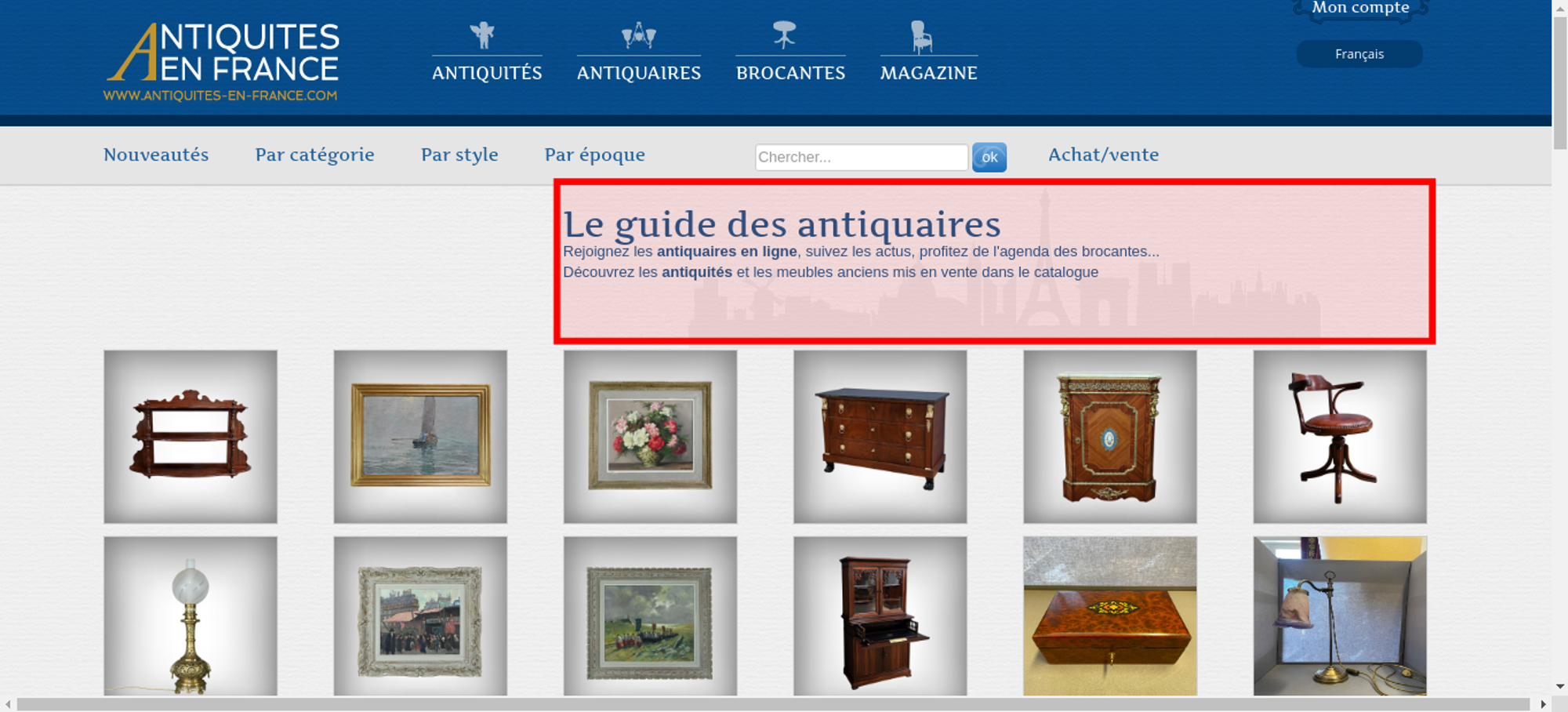The width and height of the screenshot is (1568, 712).
Task: Open the Par catégorie menu
Action: [x=314, y=155]
